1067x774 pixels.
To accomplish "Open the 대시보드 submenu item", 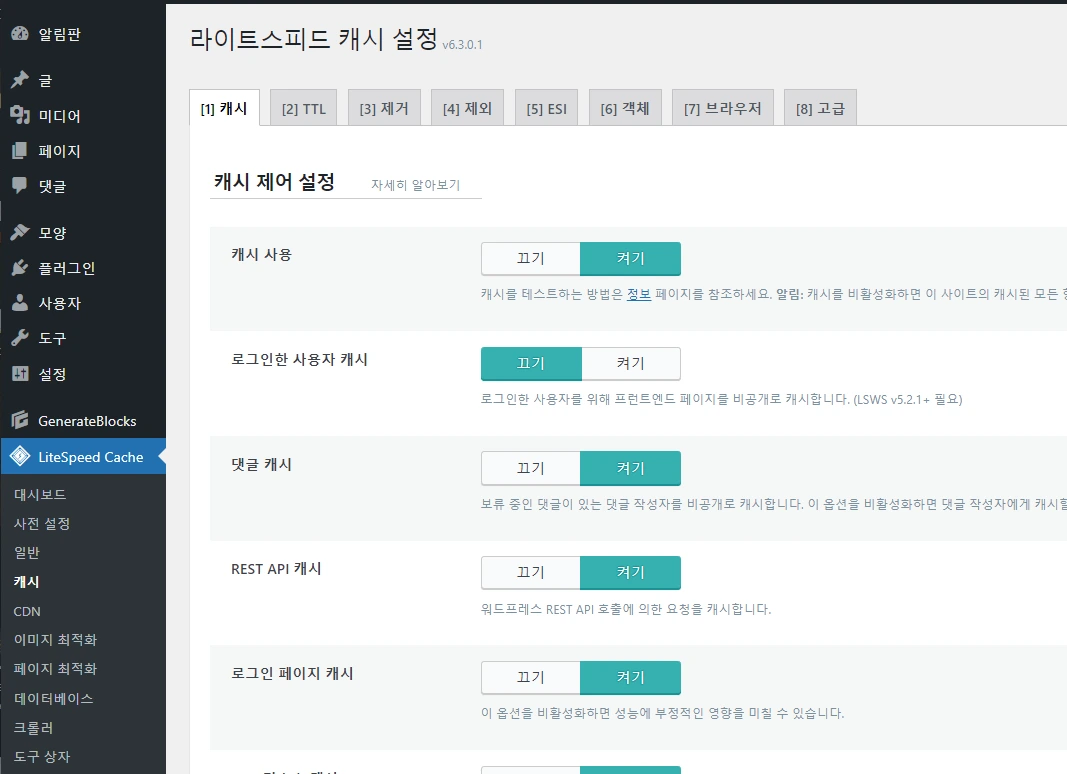I will 39,494.
